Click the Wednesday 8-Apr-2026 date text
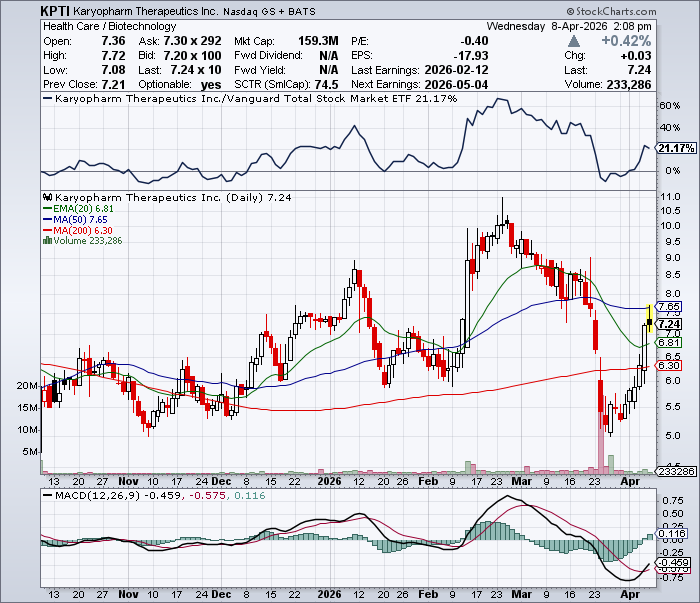700x603 pixels. pyautogui.click(x=547, y=26)
